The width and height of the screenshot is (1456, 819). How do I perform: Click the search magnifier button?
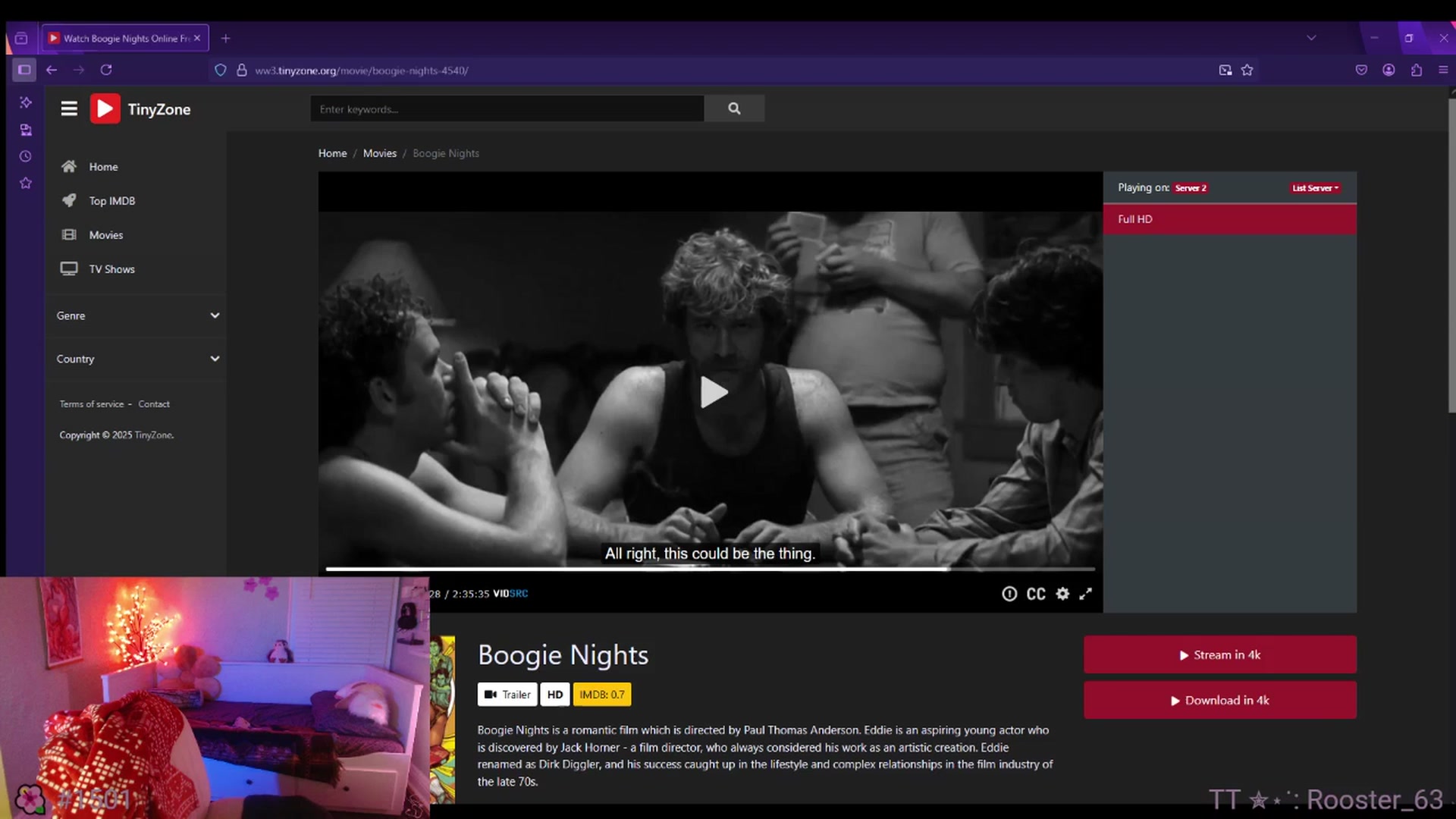(734, 108)
